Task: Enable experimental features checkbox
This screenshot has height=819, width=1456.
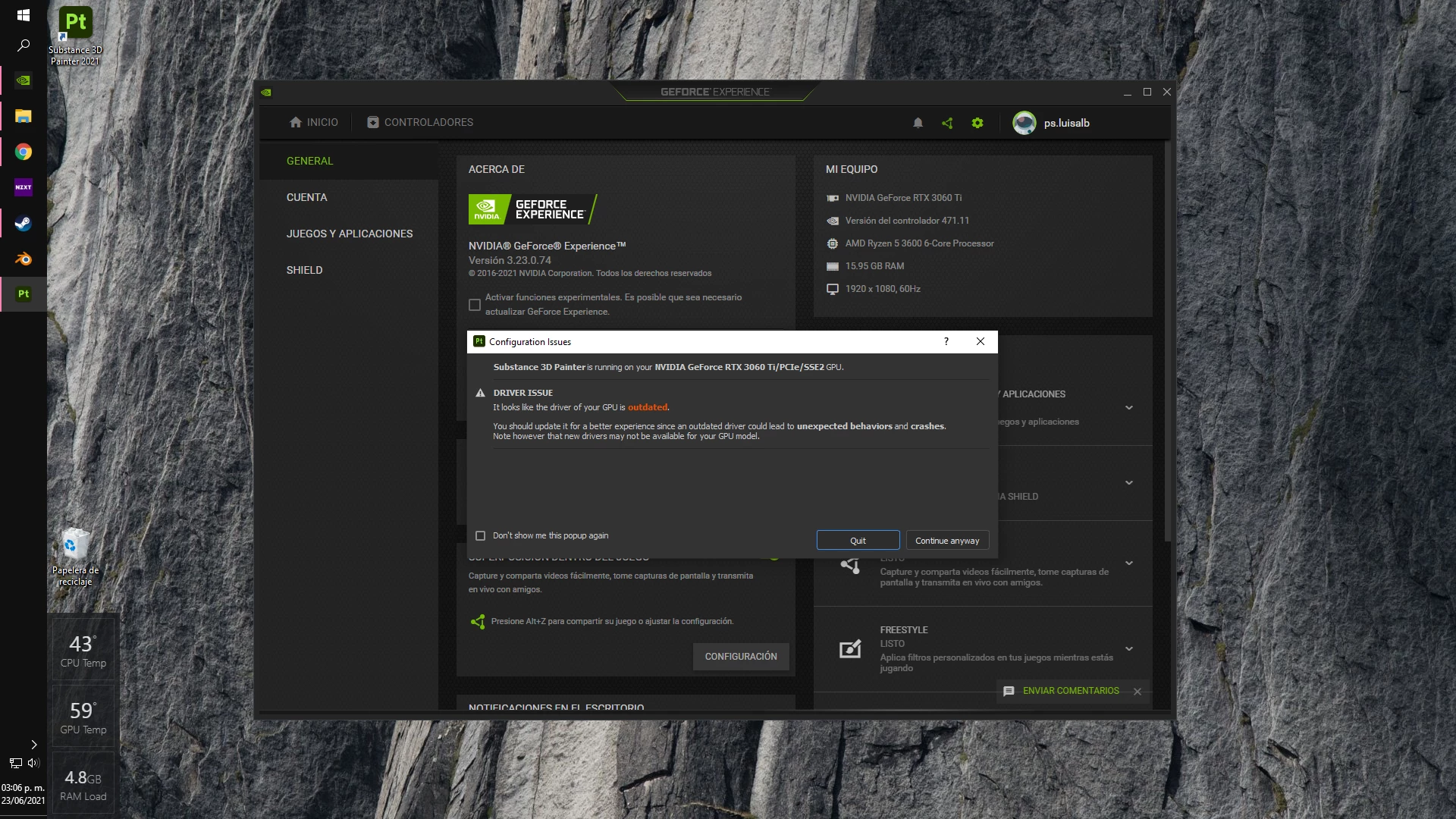Action: click(475, 305)
